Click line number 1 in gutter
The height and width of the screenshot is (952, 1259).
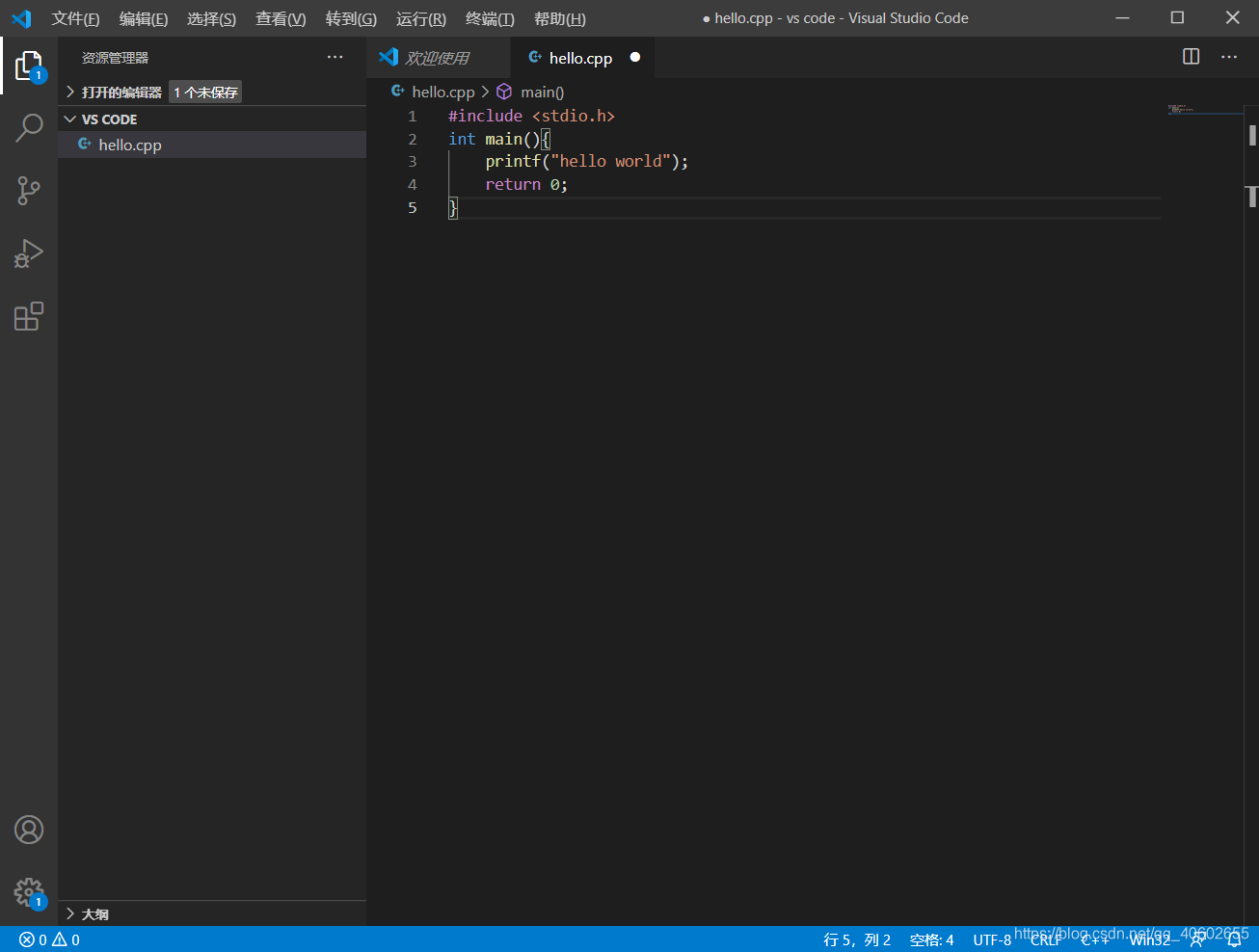pos(413,116)
